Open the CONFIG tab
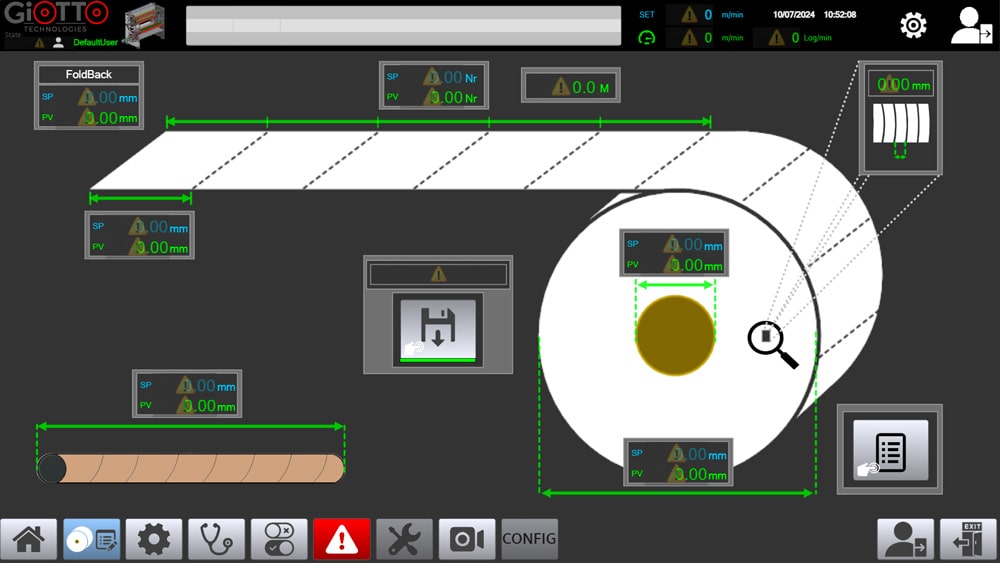This screenshot has height=563, width=1000. pyautogui.click(x=529, y=539)
